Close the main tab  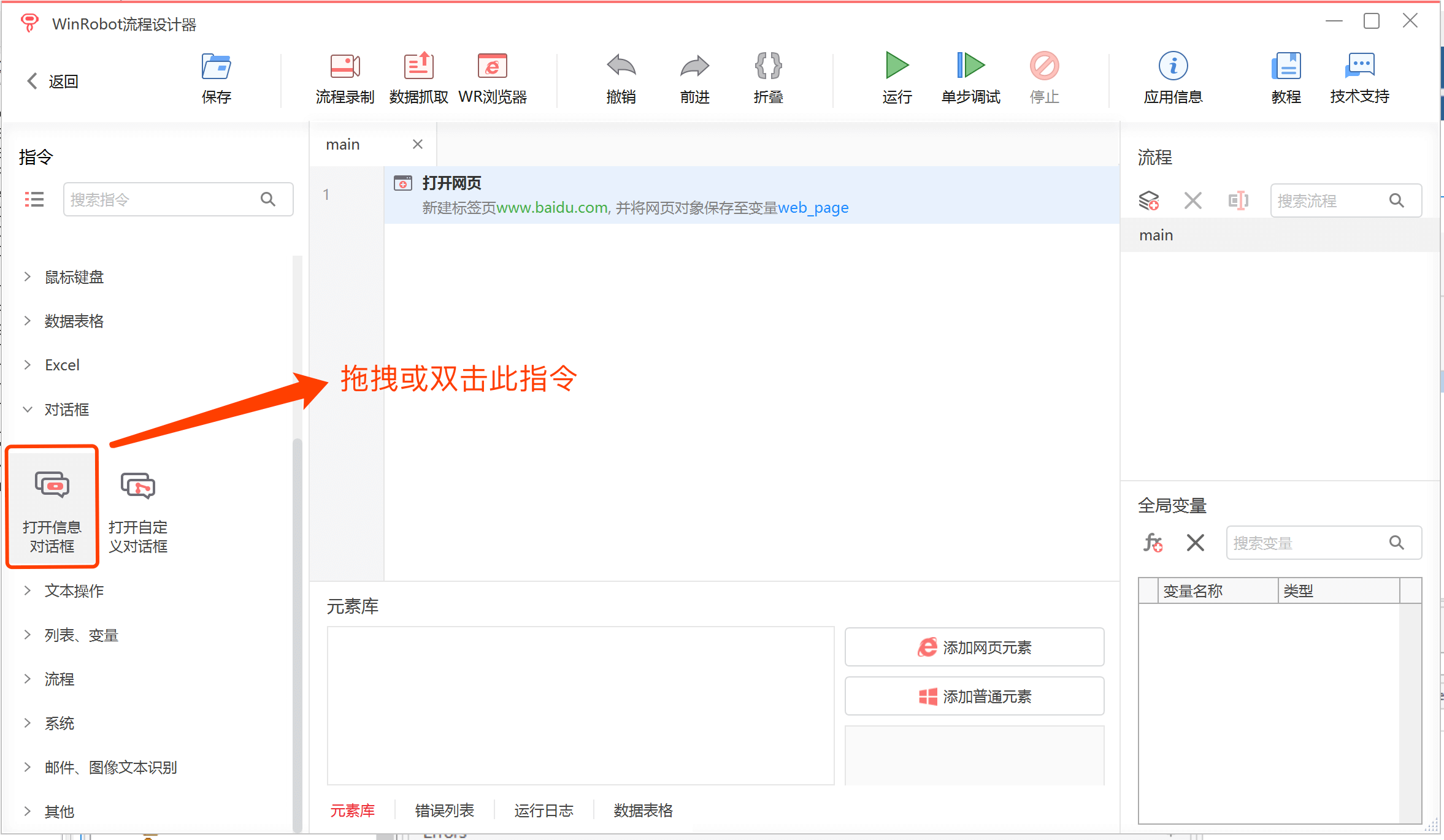[418, 144]
